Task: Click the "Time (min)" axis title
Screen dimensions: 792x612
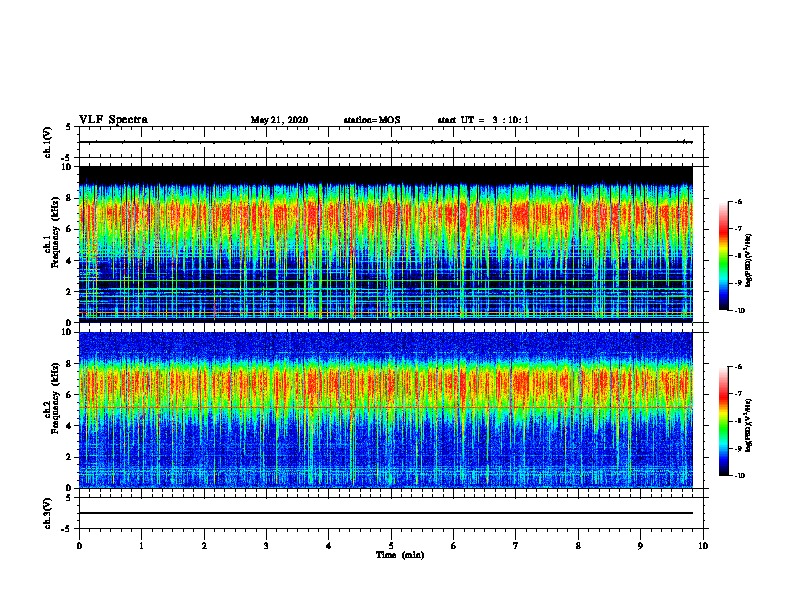Action: [400, 555]
